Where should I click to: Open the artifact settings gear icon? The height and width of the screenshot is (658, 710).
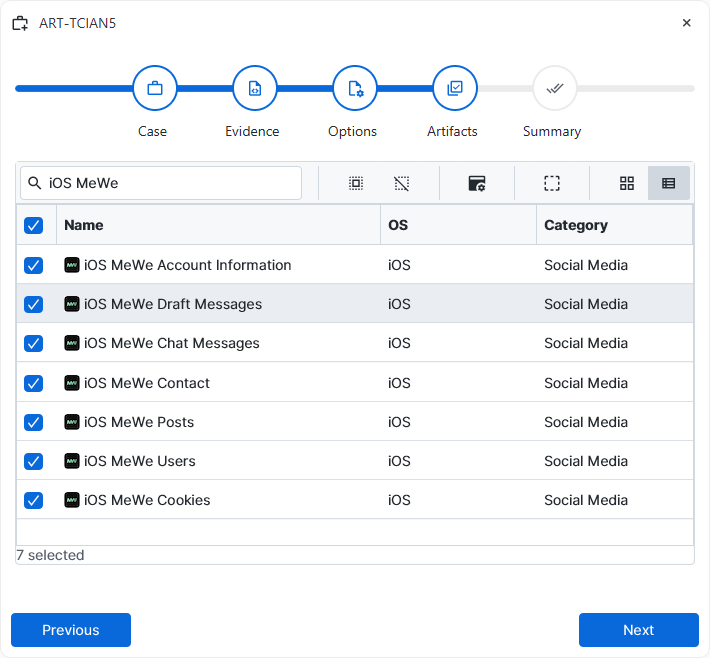[x=477, y=183]
